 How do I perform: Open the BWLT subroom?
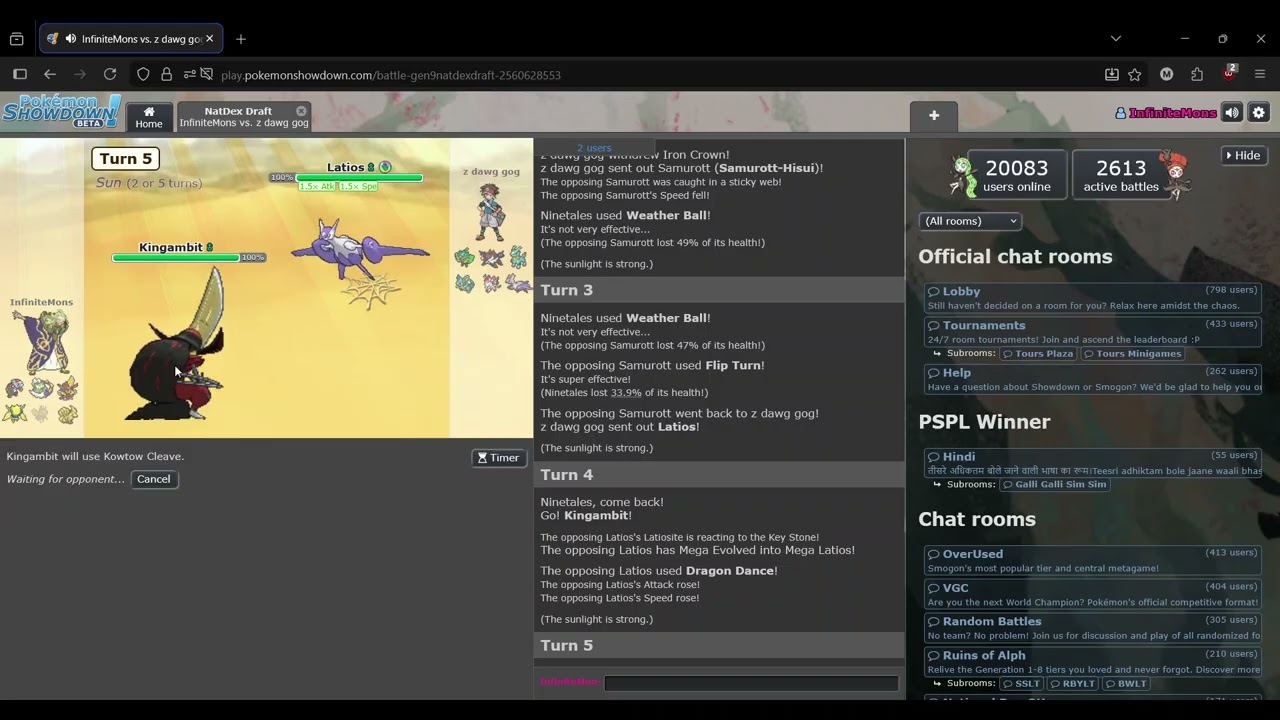point(1126,684)
